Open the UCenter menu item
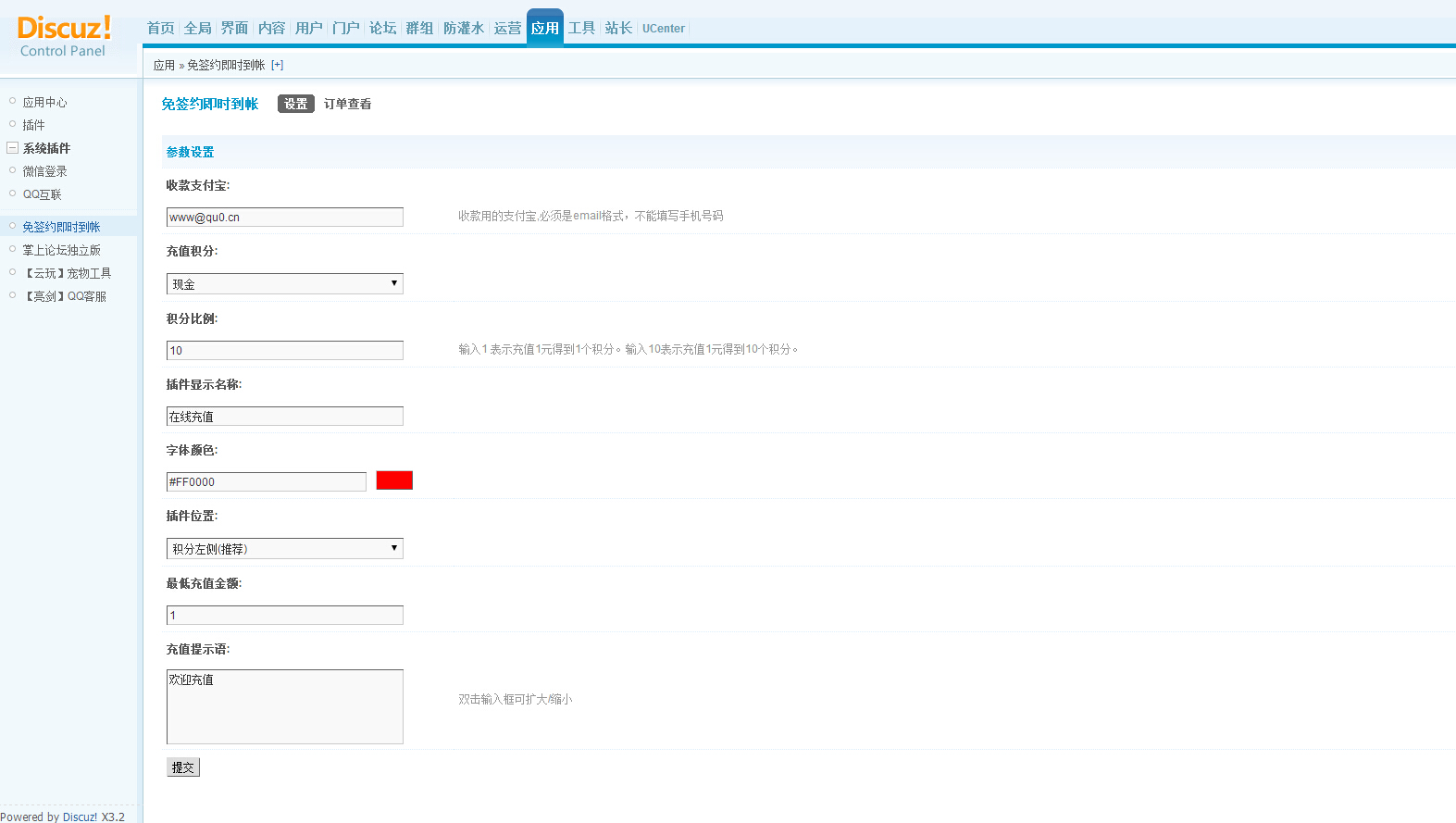 [663, 29]
